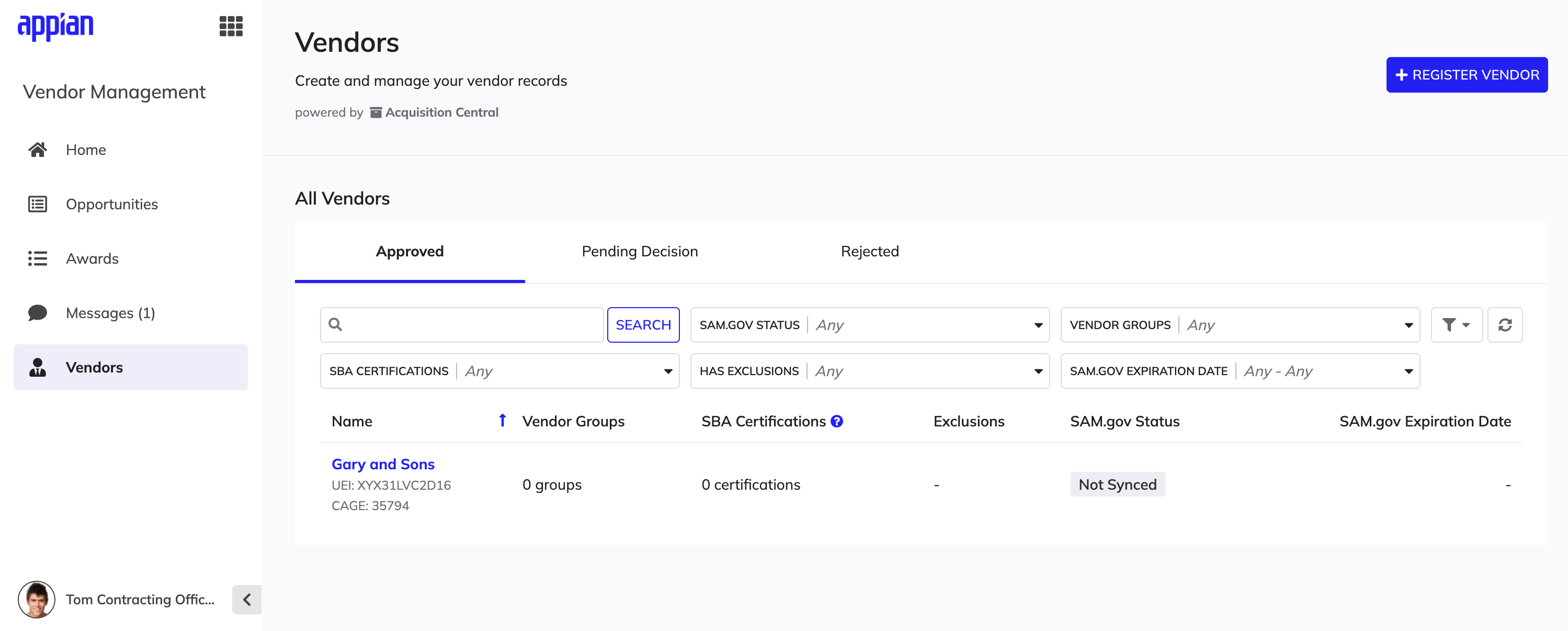The height and width of the screenshot is (631, 1568).
Task: Switch to the Approved tab
Action: point(410,252)
